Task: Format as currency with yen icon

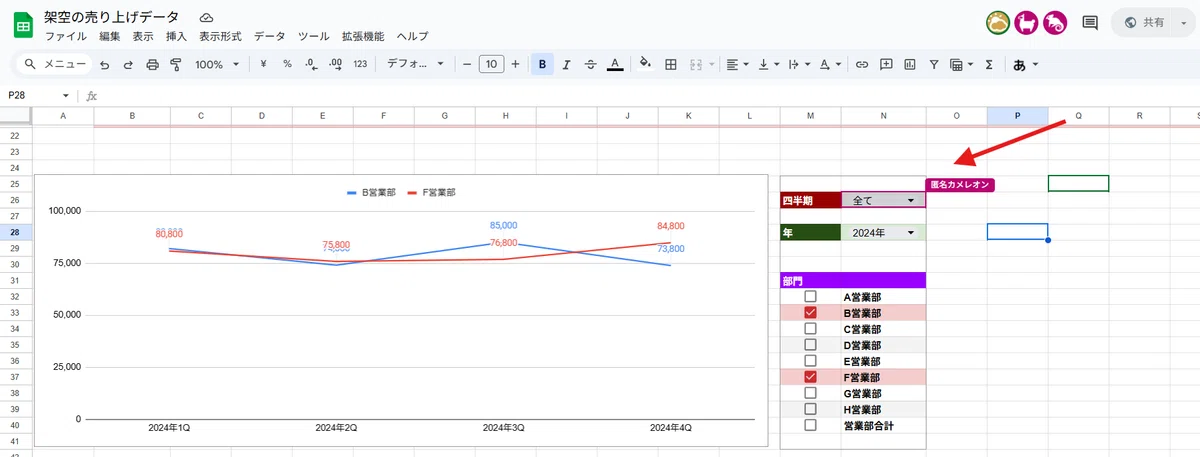Action: tap(263, 64)
